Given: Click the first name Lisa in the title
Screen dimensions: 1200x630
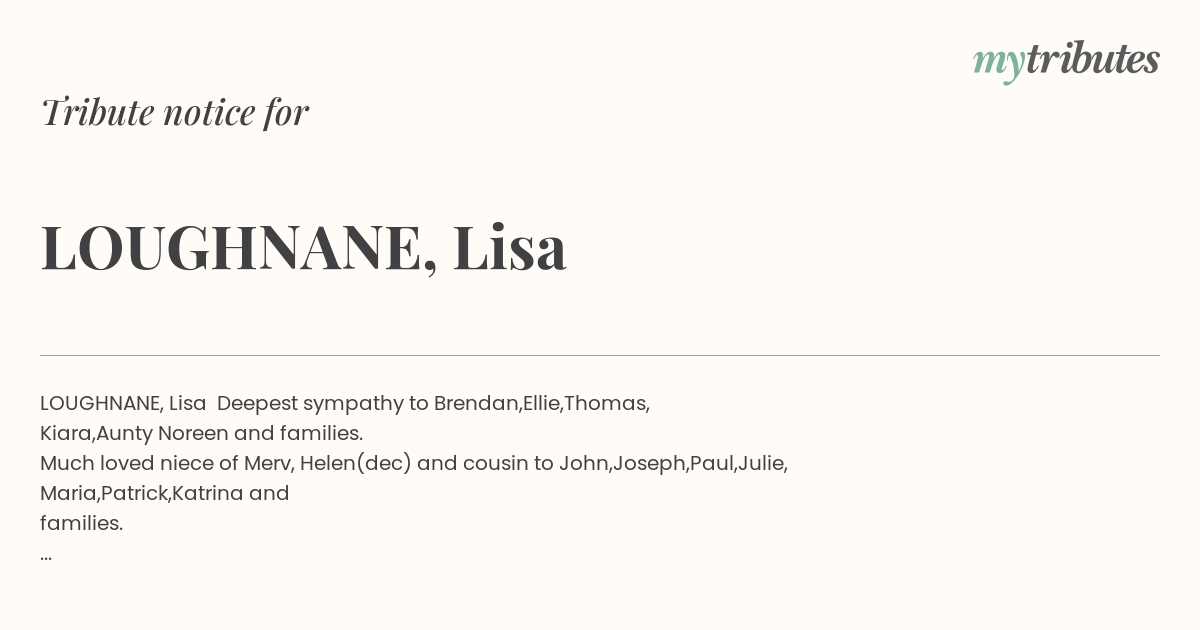Looking at the screenshot, I should click(x=510, y=246).
